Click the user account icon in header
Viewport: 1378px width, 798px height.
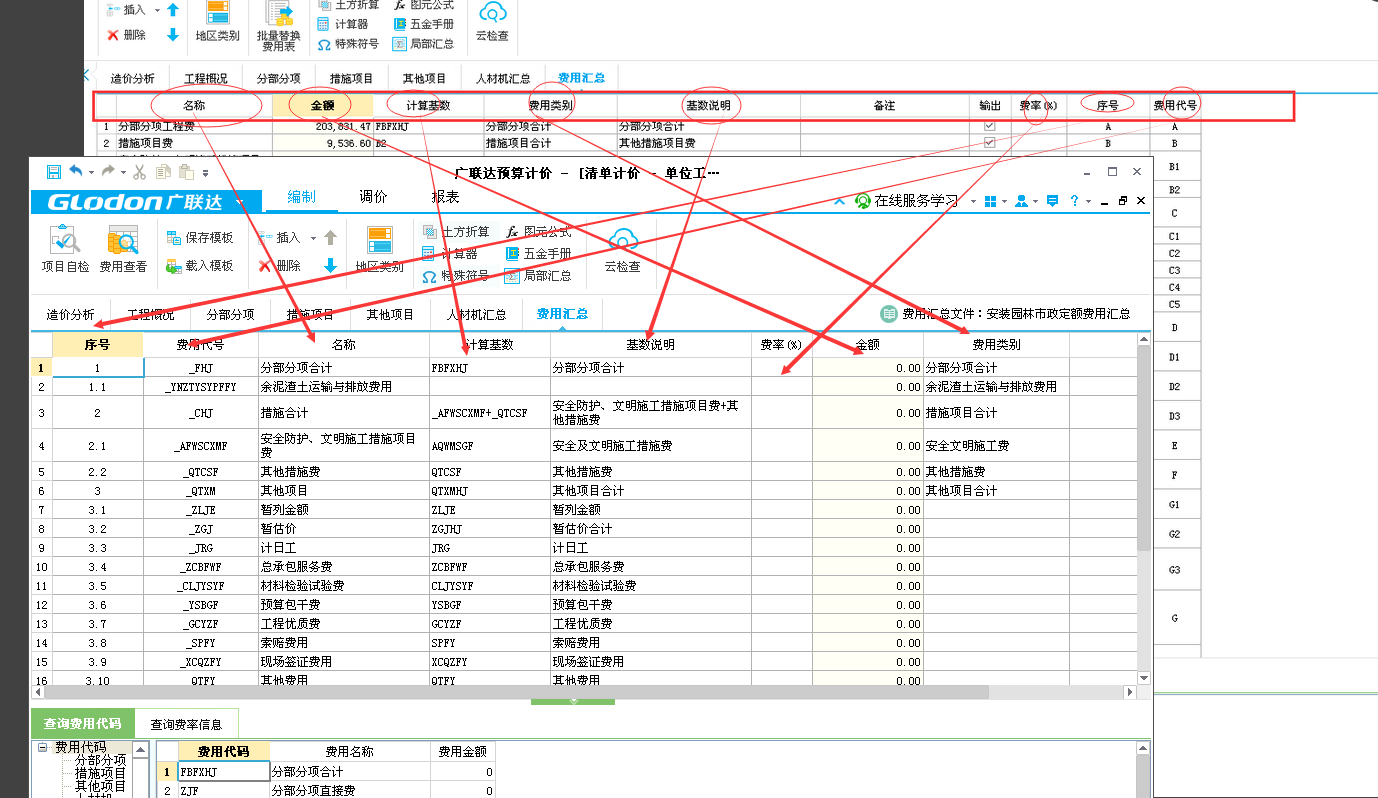pyautogui.click(x=1021, y=201)
